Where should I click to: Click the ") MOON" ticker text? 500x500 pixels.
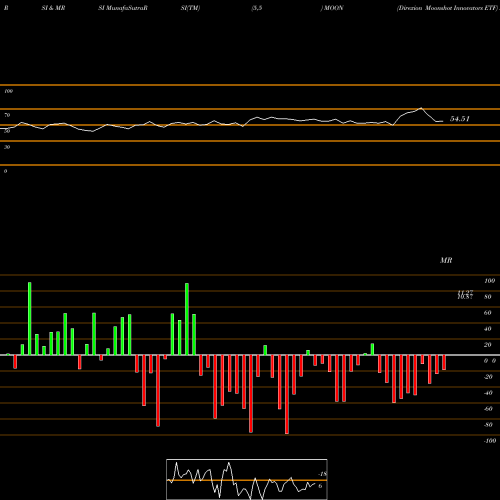click(332, 8)
